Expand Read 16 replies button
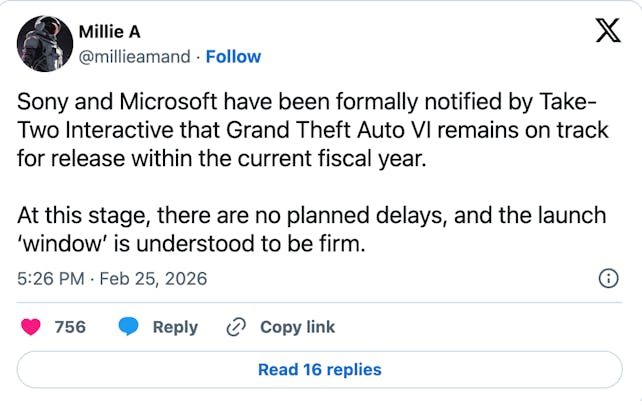 [320, 369]
